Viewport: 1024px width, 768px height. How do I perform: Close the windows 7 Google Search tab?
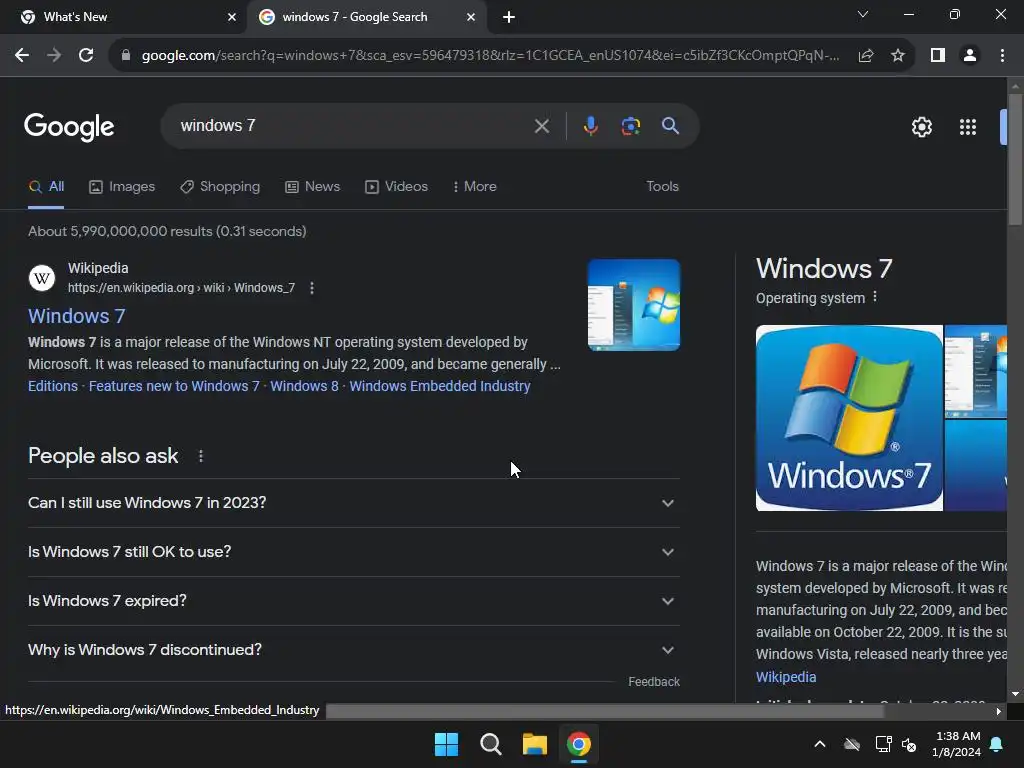(x=471, y=17)
